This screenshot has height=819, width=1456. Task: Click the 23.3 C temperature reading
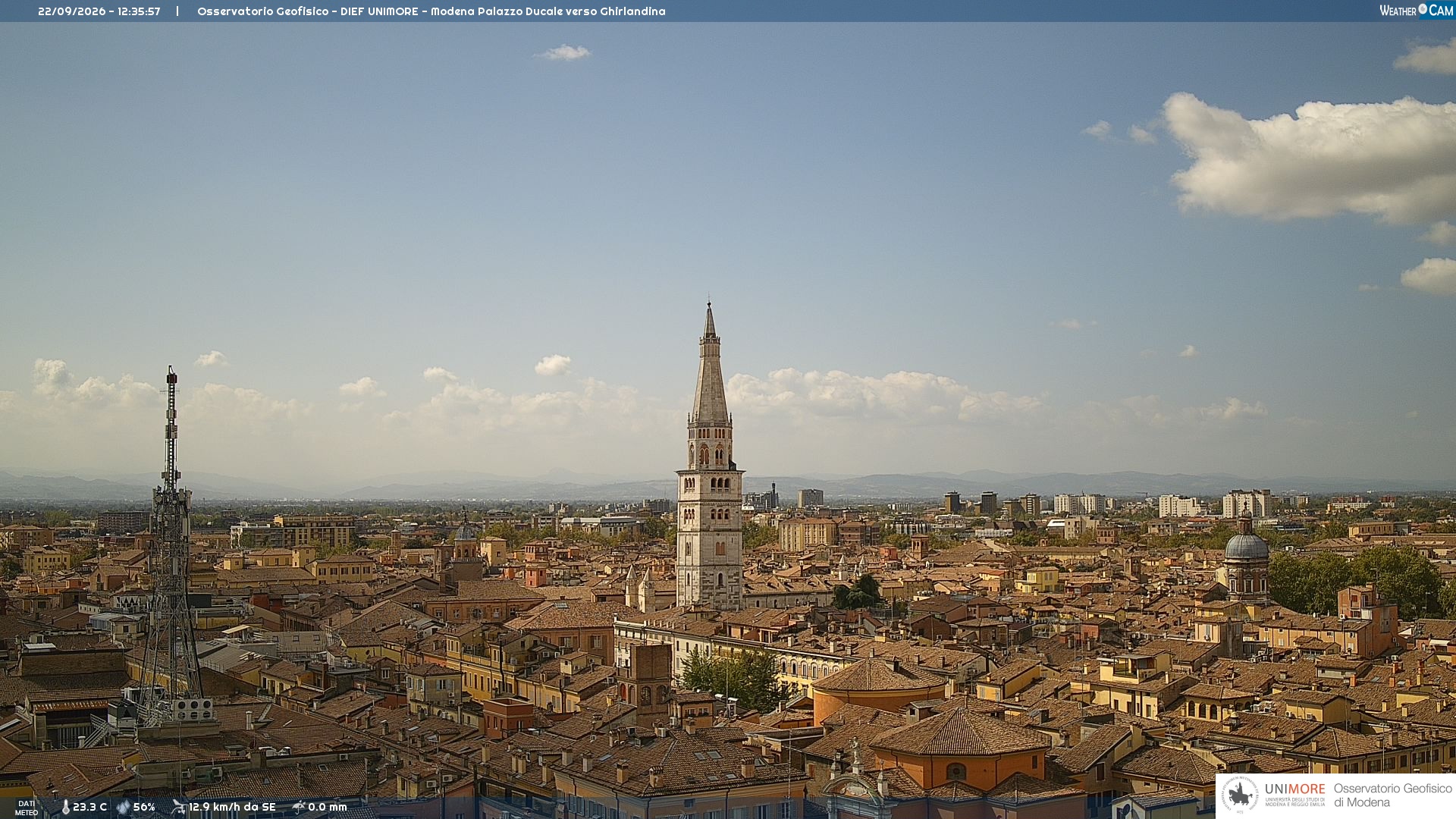(x=89, y=807)
